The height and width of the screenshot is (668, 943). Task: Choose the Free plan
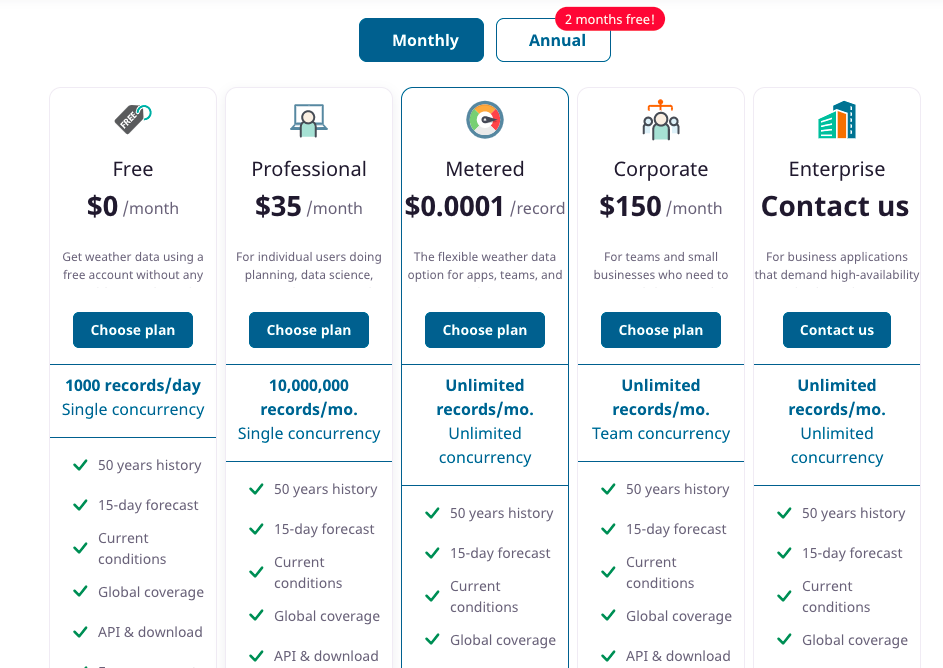tap(133, 330)
